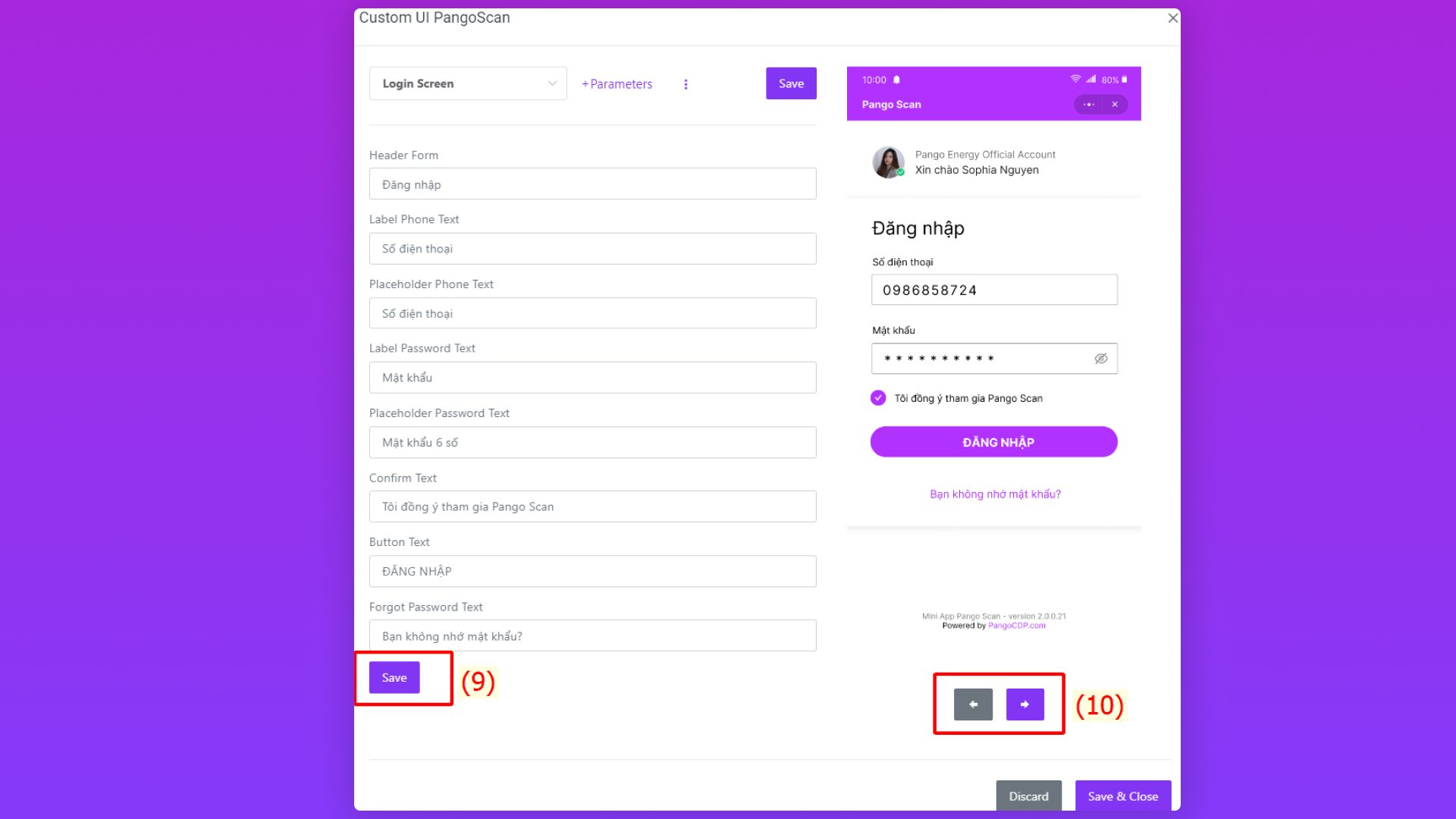Click the ĐĂNG NHẬP preview button

(x=993, y=442)
